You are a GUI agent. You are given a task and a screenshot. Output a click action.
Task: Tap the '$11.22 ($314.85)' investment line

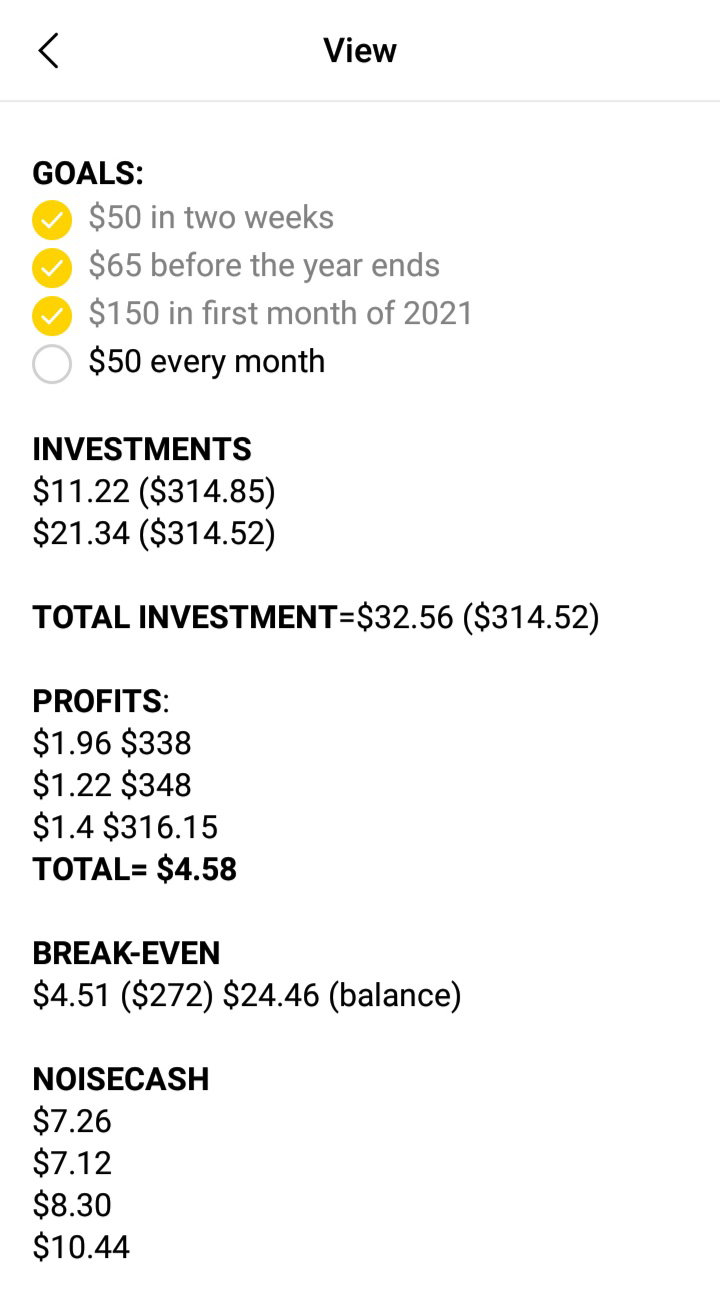pyautogui.click(x=154, y=491)
